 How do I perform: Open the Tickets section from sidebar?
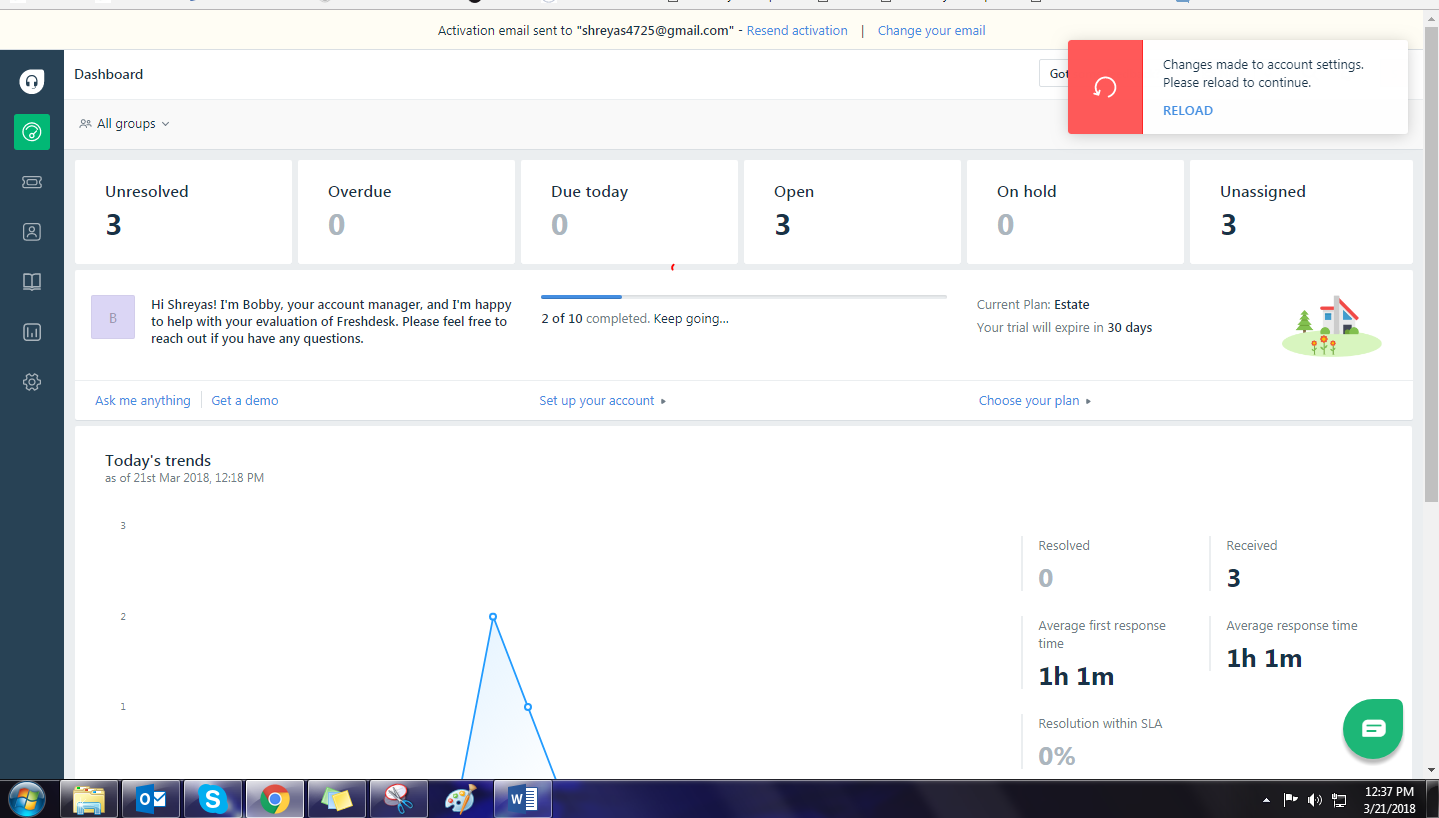coord(31,182)
